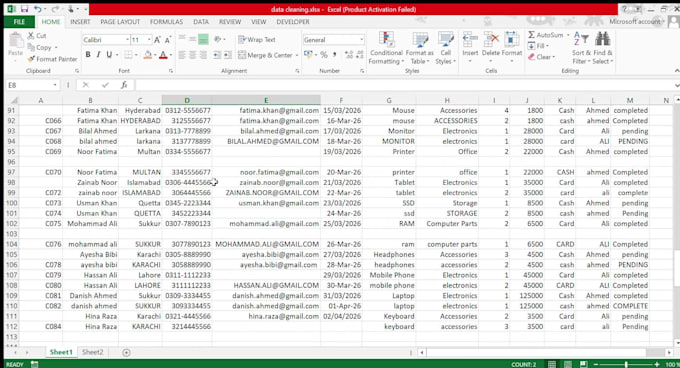Open Sort & Filter menu

click(581, 49)
